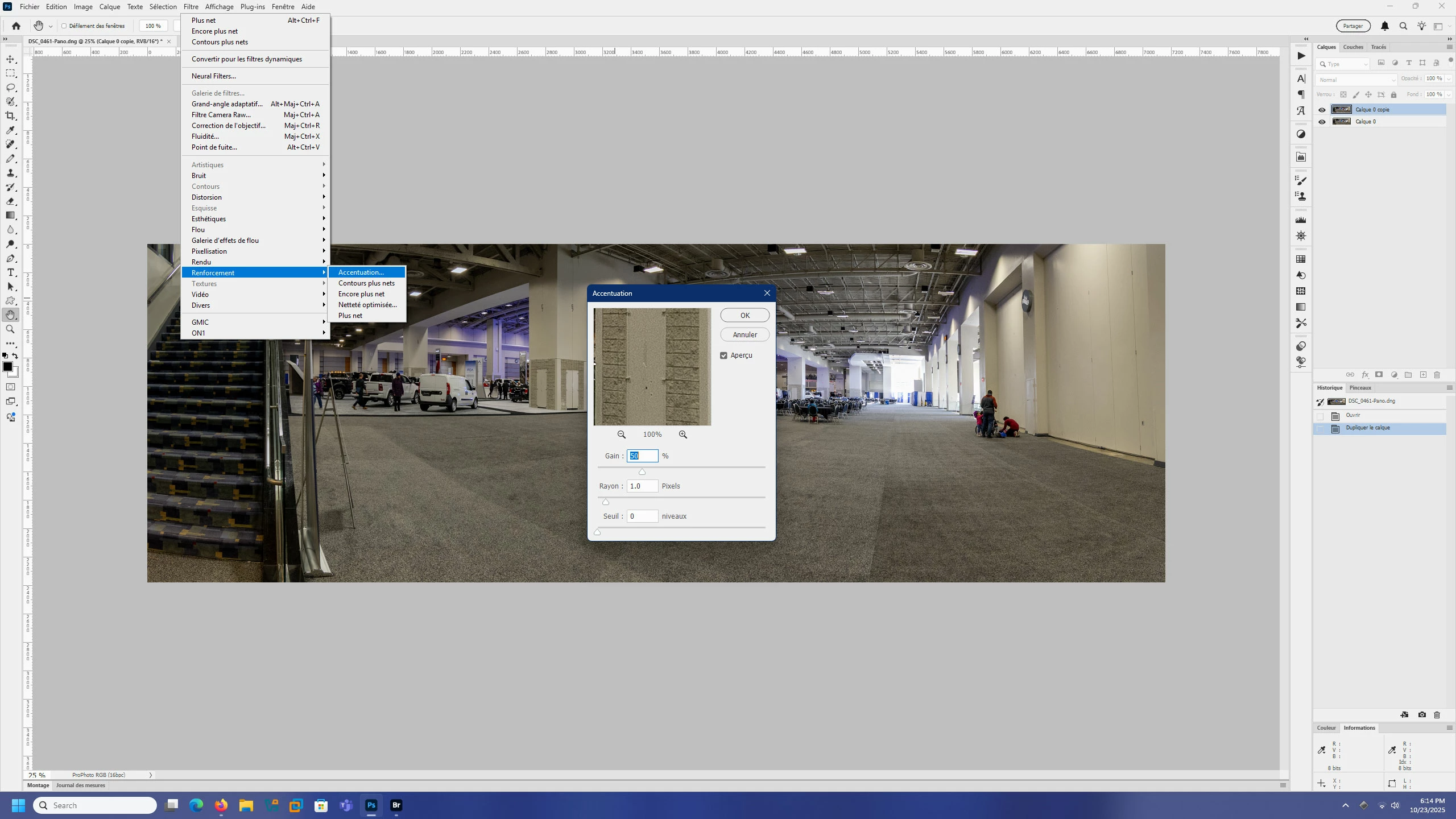This screenshot has width=1456, height=819.
Task: Select the Zoom tool in toolbar
Action: click(10, 329)
